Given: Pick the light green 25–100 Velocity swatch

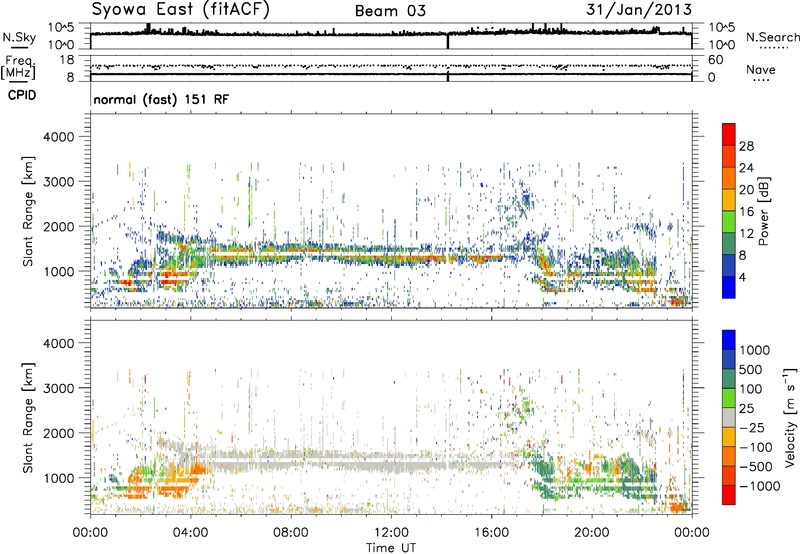Looking at the screenshot, I should click(729, 398).
